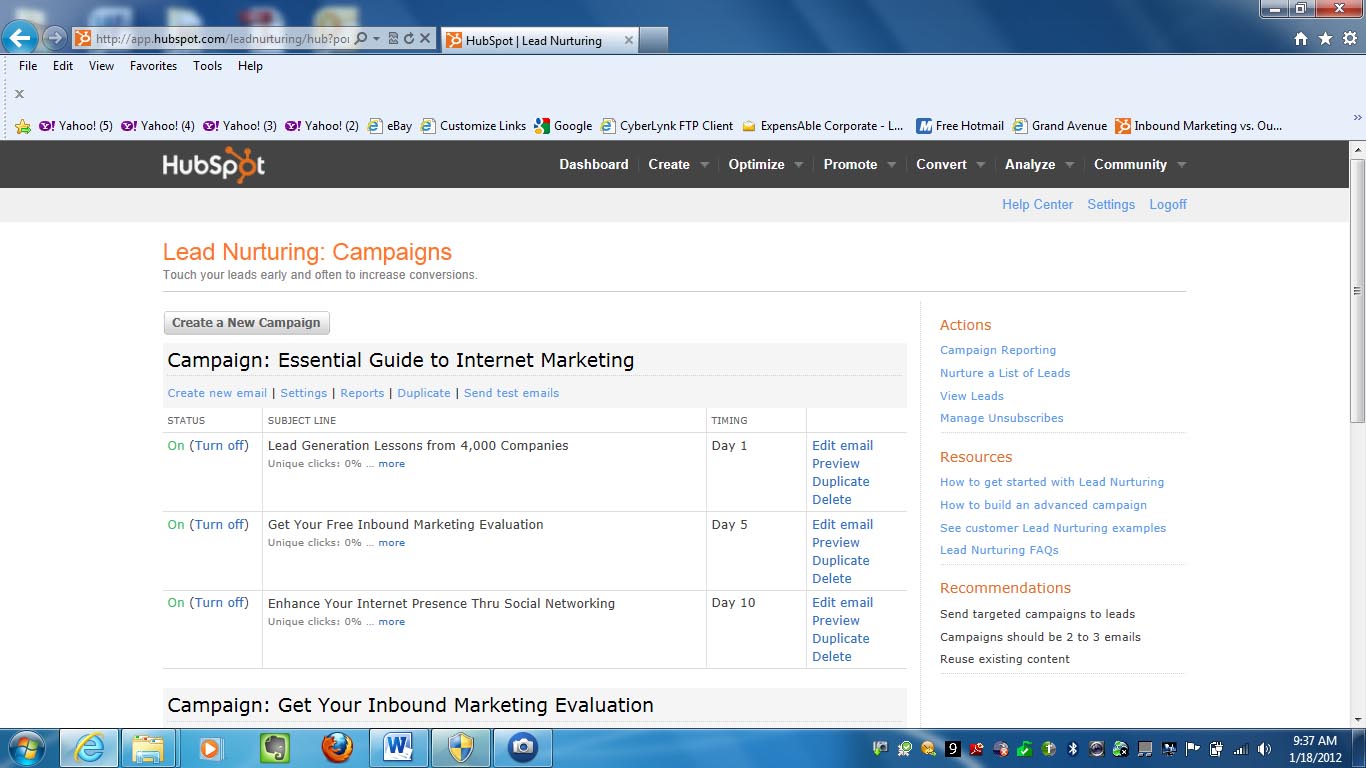
Task: Click the volume speaker icon in tray
Action: [x=1264, y=748]
